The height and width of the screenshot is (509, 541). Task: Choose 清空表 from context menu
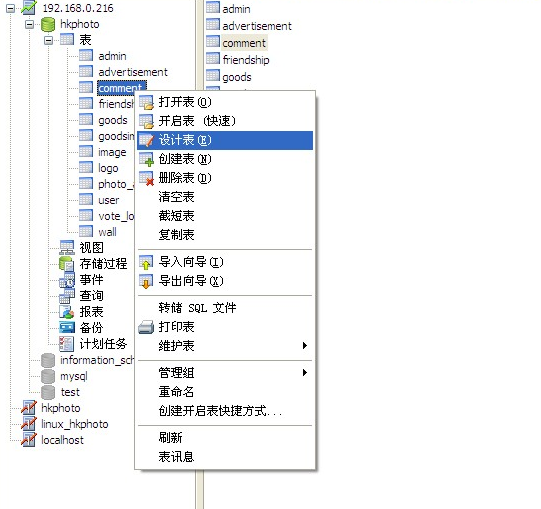pos(225,197)
